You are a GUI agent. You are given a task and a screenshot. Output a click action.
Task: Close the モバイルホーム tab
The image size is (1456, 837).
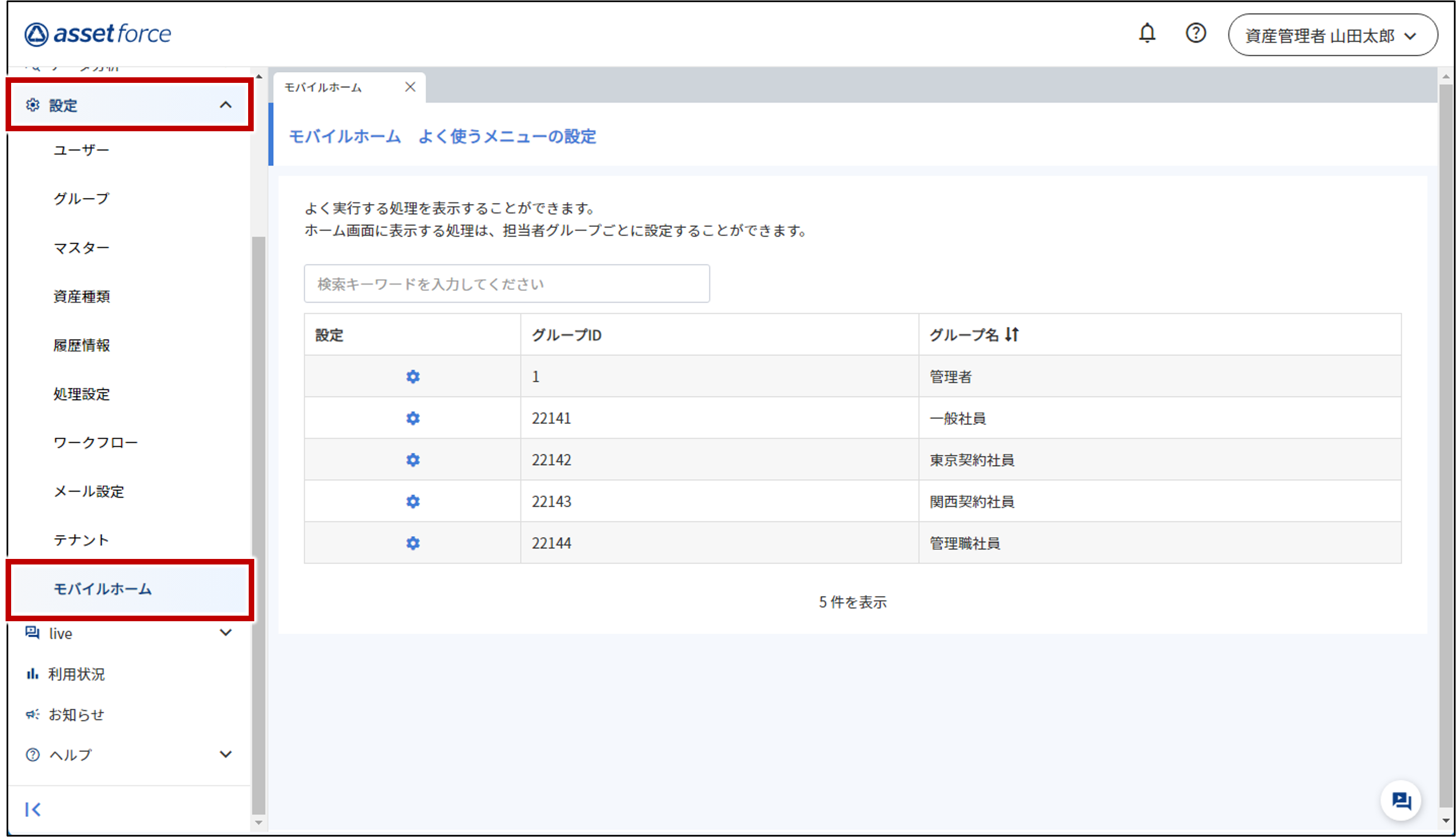[x=410, y=87]
